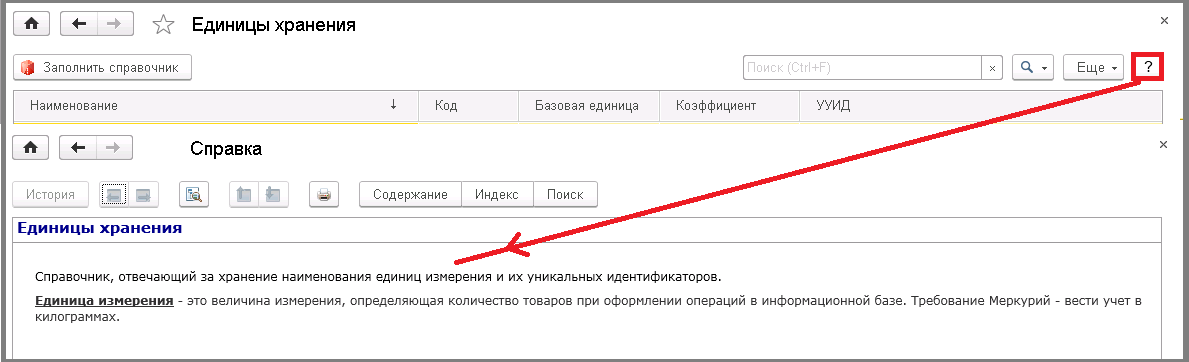The width and height of the screenshot is (1189, 362).
Task: Clear the search field with the x button
Action: coord(993,68)
